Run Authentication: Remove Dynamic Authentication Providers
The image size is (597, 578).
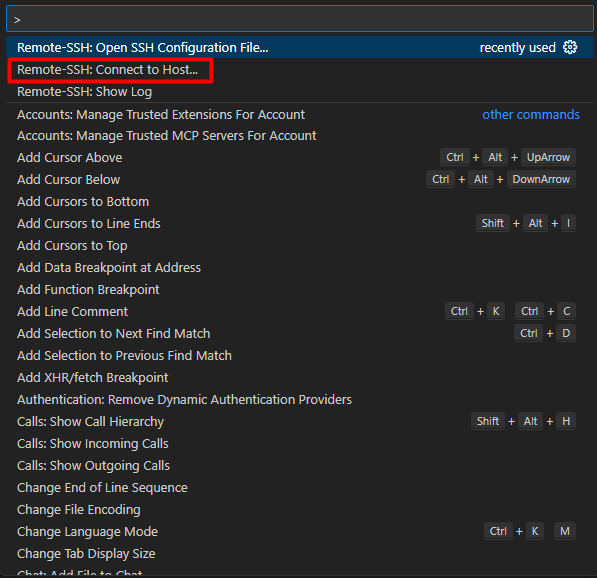click(x=300, y=400)
